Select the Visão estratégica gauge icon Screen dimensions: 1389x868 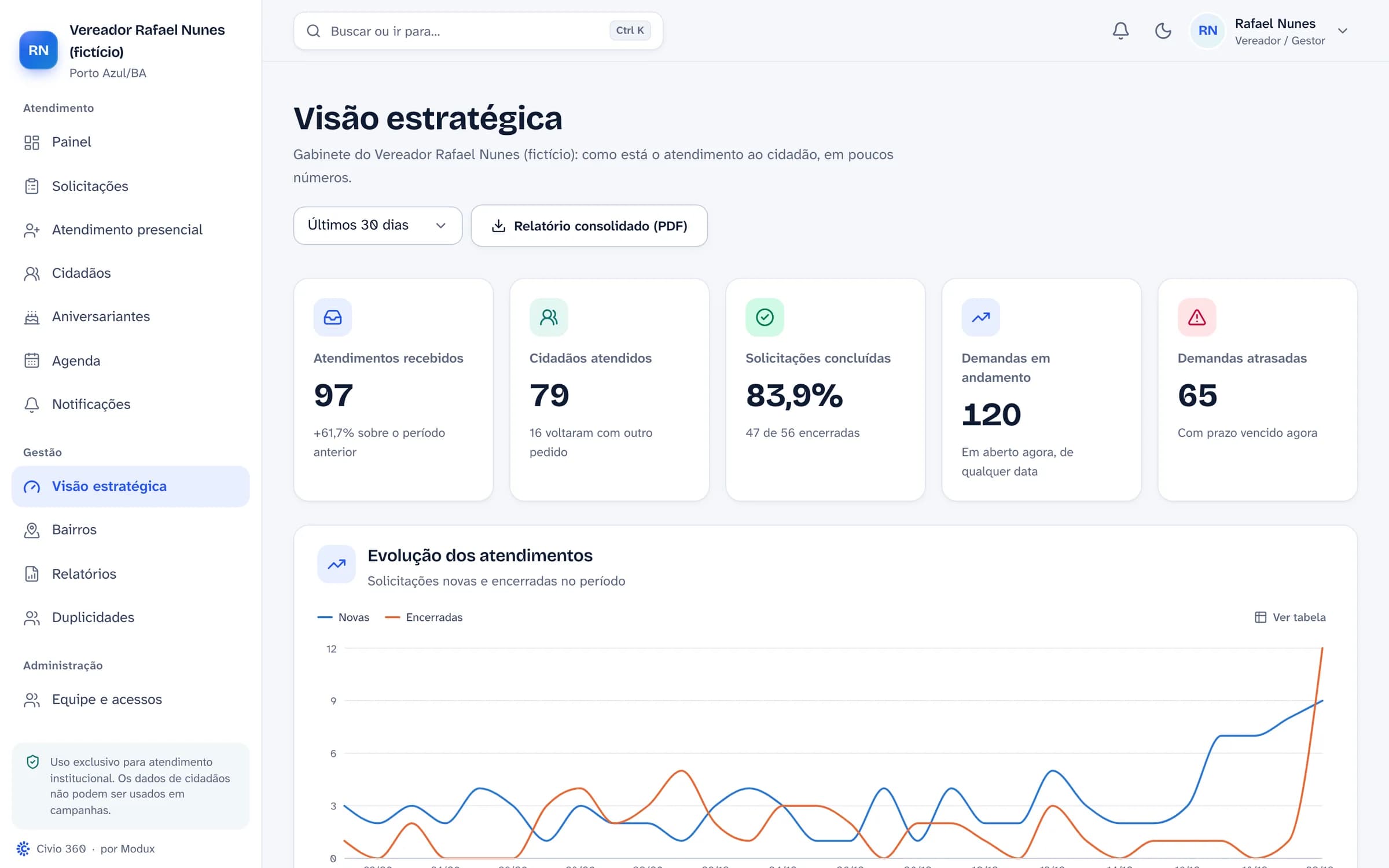(32, 487)
